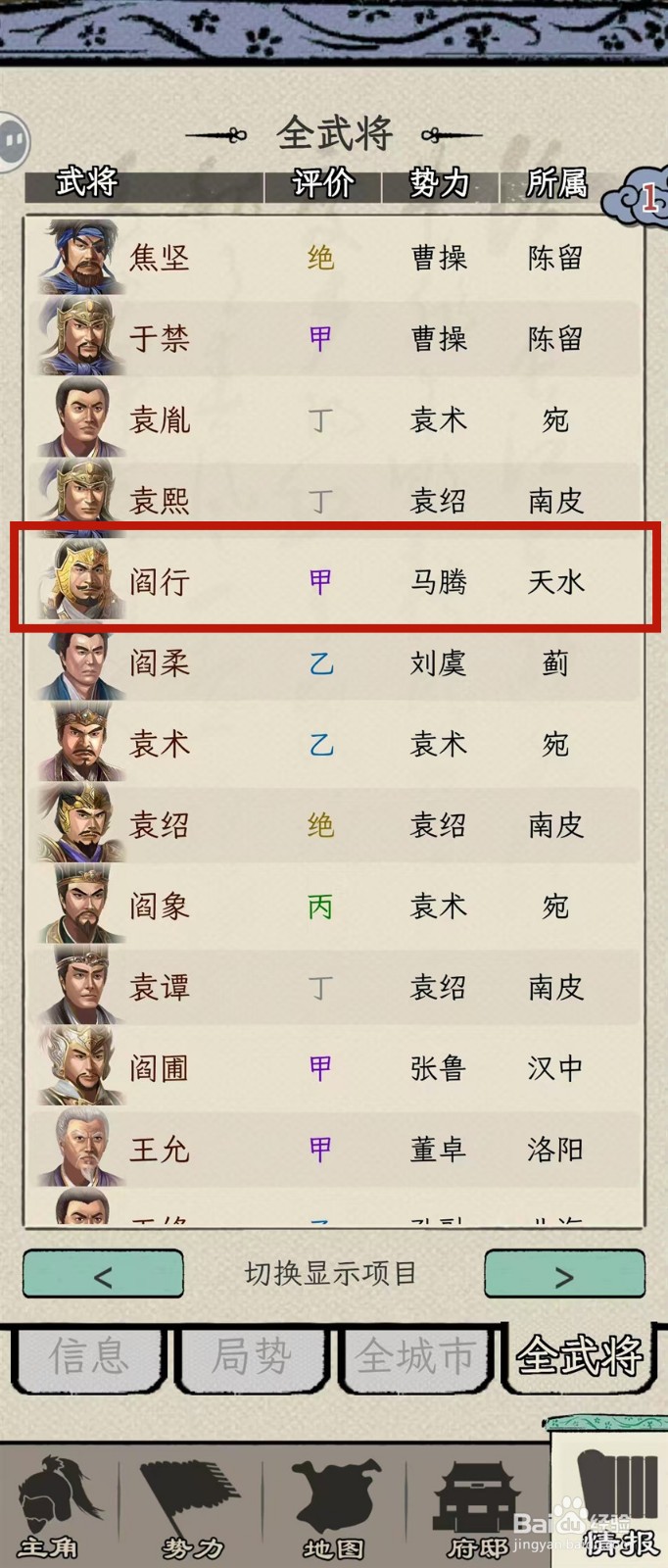Sort by the 势力 column header
This screenshot has width=668, height=1568.
[440, 183]
